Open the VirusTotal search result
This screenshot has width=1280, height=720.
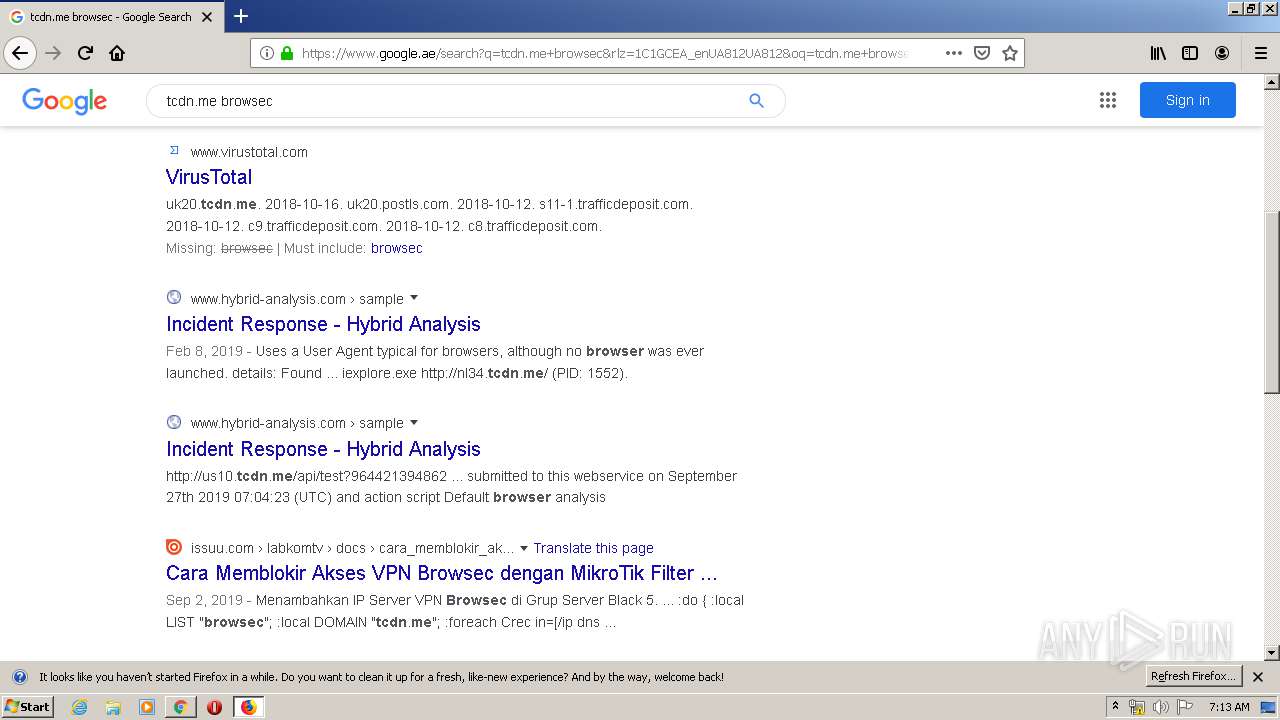click(x=209, y=177)
